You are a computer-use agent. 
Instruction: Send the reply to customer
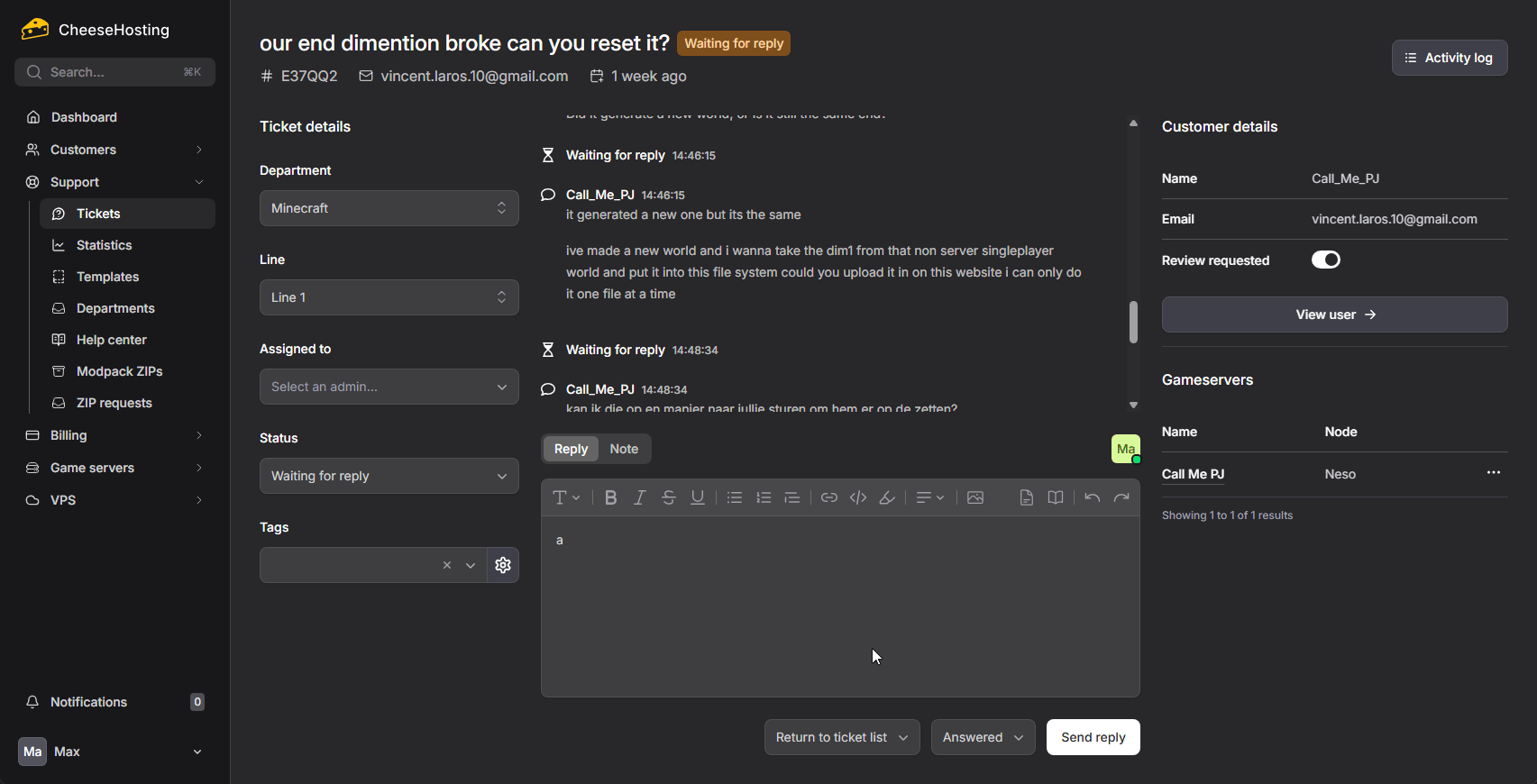1093,737
